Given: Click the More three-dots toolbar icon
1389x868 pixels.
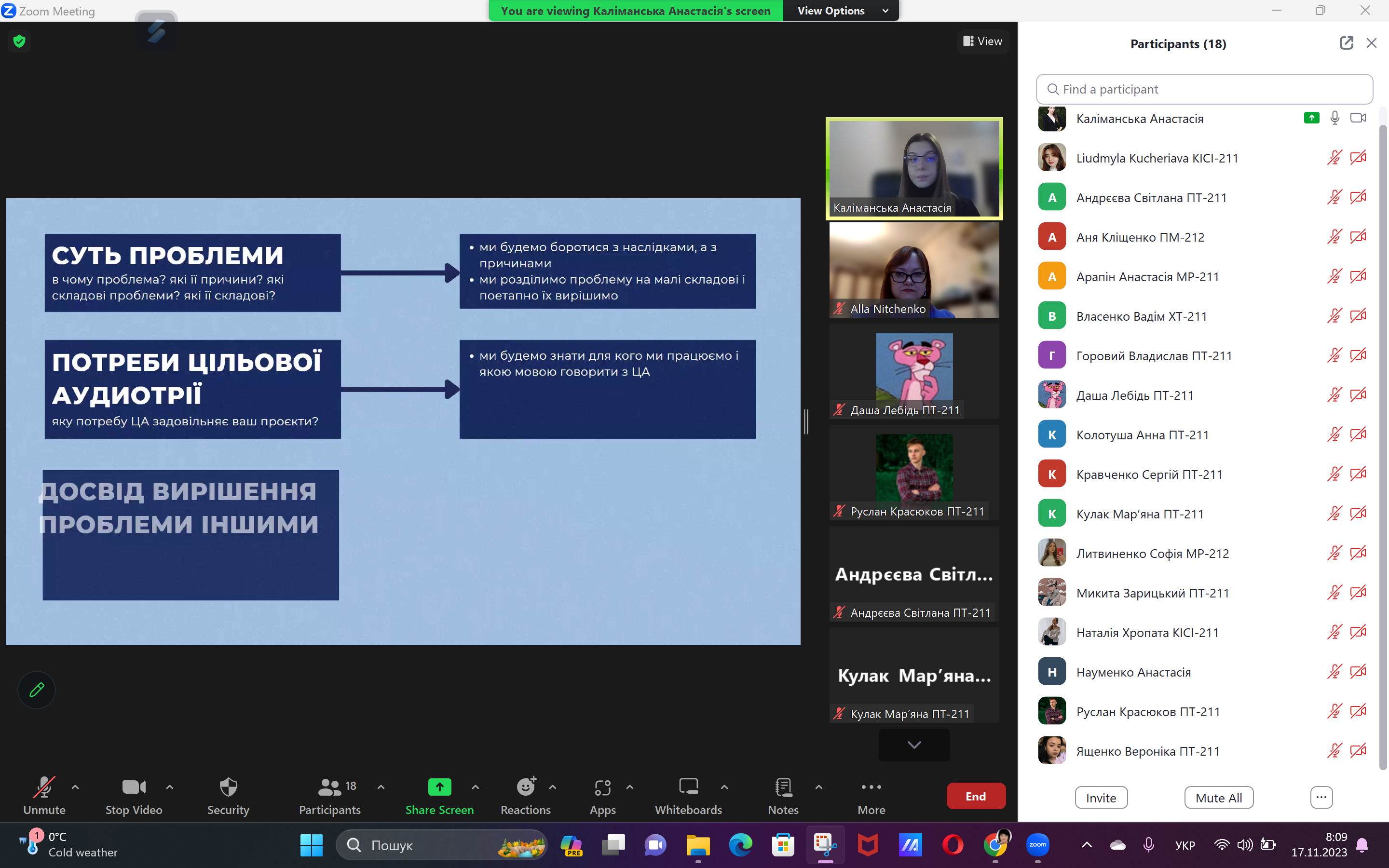Looking at the screenshot, I should point(871,795).
